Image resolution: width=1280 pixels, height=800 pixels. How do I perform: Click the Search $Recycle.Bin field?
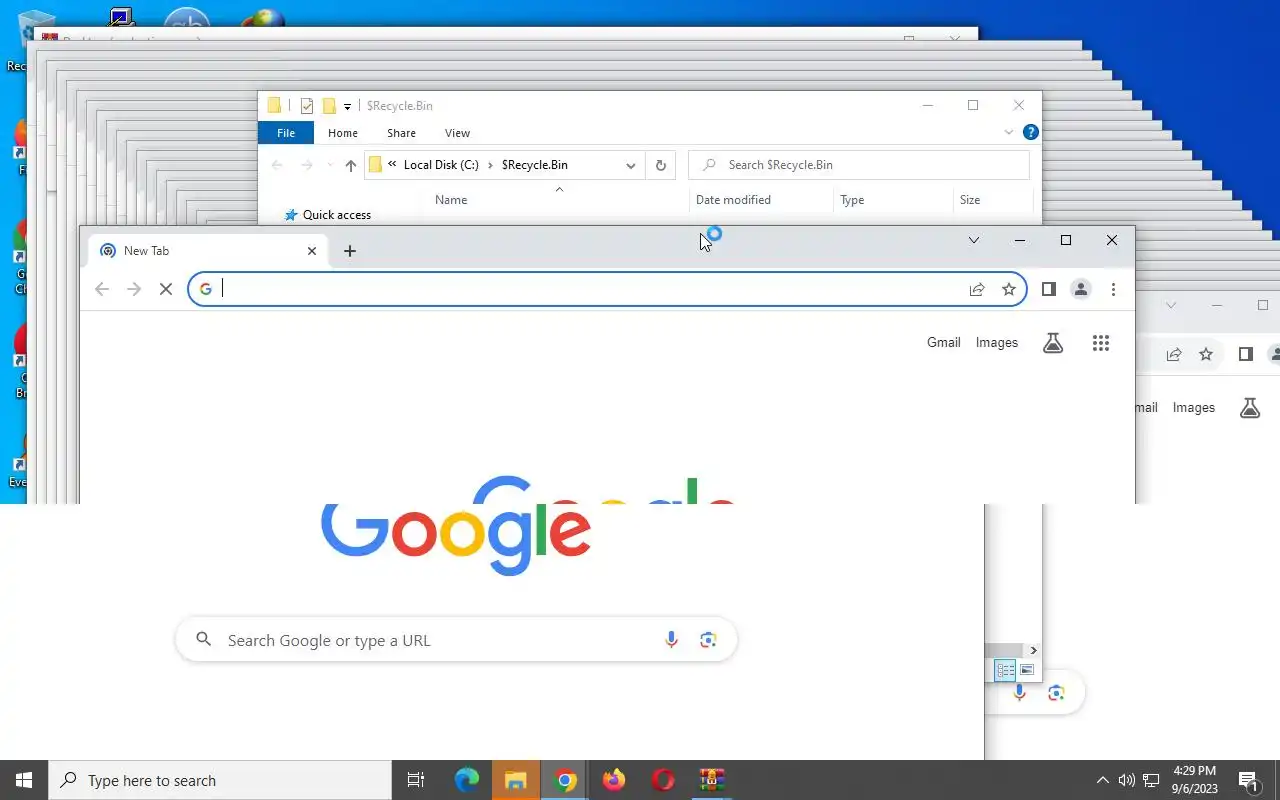859,165
